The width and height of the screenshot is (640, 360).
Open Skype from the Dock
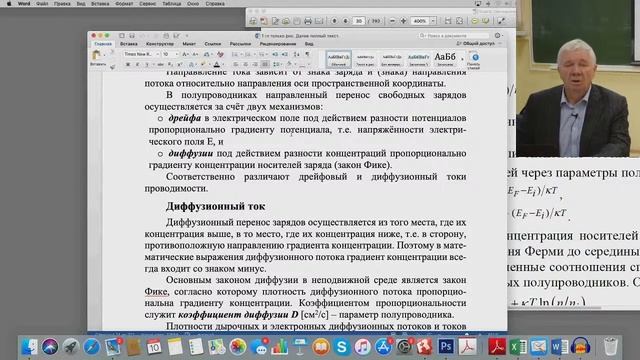tap(341, 347)
